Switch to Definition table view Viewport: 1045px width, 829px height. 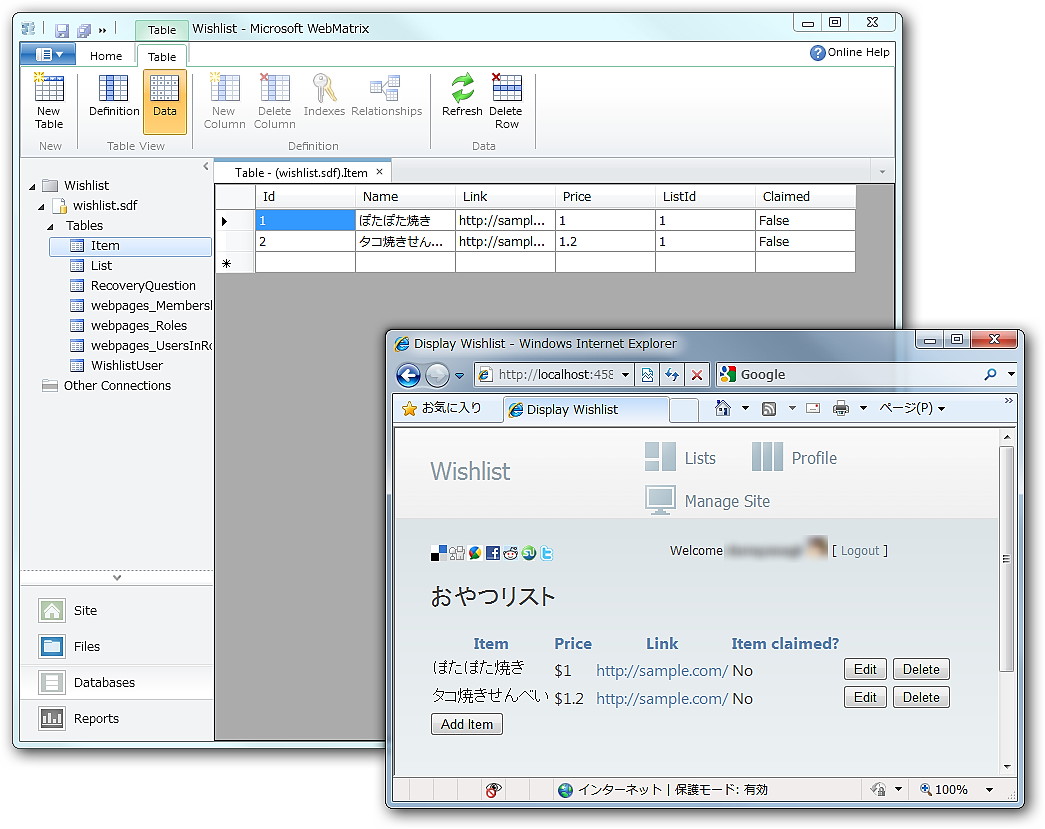[114, 97]
